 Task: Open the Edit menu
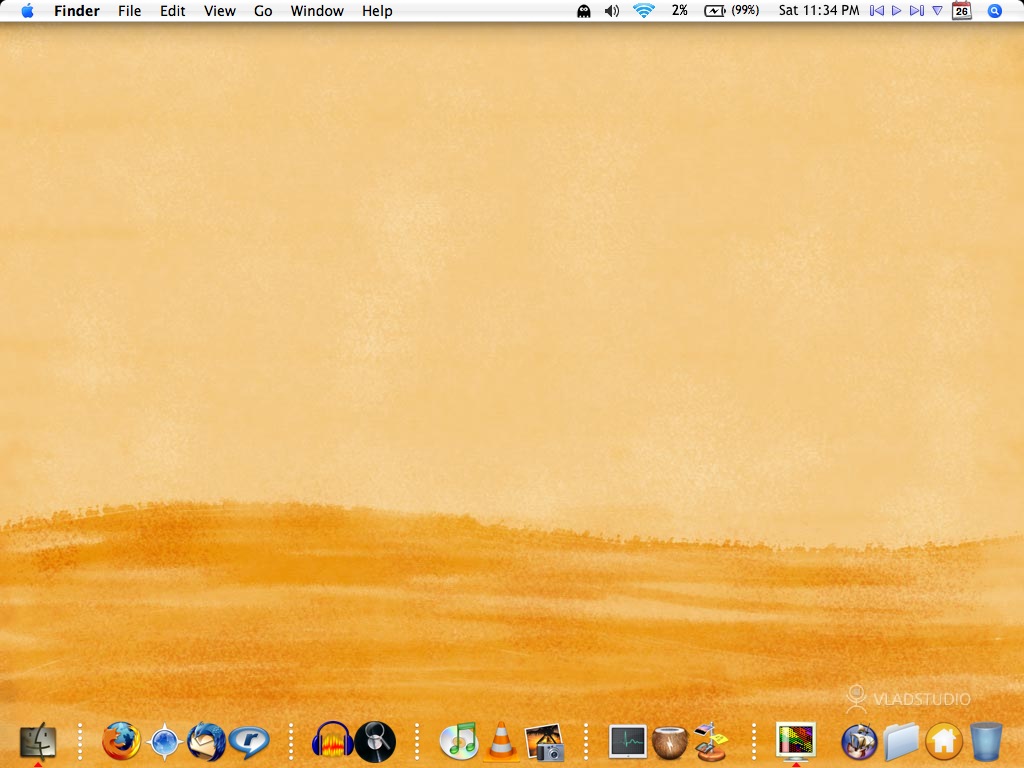click(172, 11)
